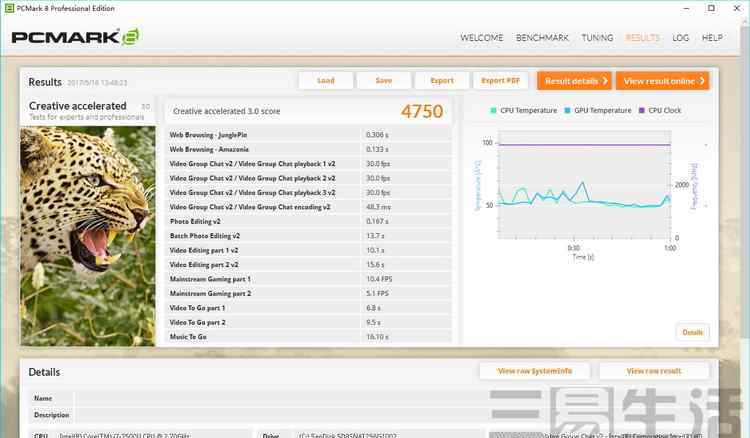Switch to the Benchmark tab
750x438 pixels.
coord(542,38)
